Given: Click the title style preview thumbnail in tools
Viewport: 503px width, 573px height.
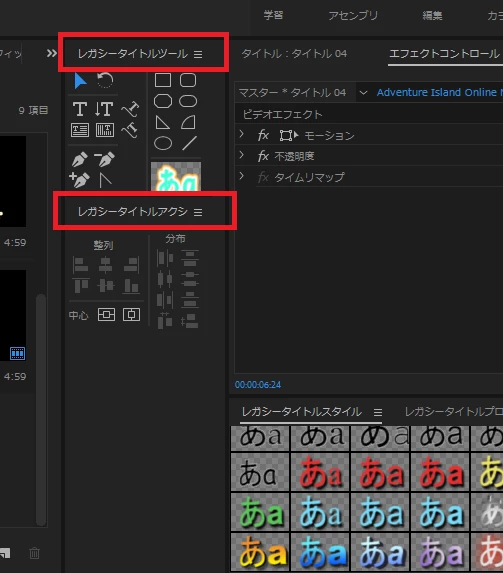Looking at the screenshot, I should [176, 177].
